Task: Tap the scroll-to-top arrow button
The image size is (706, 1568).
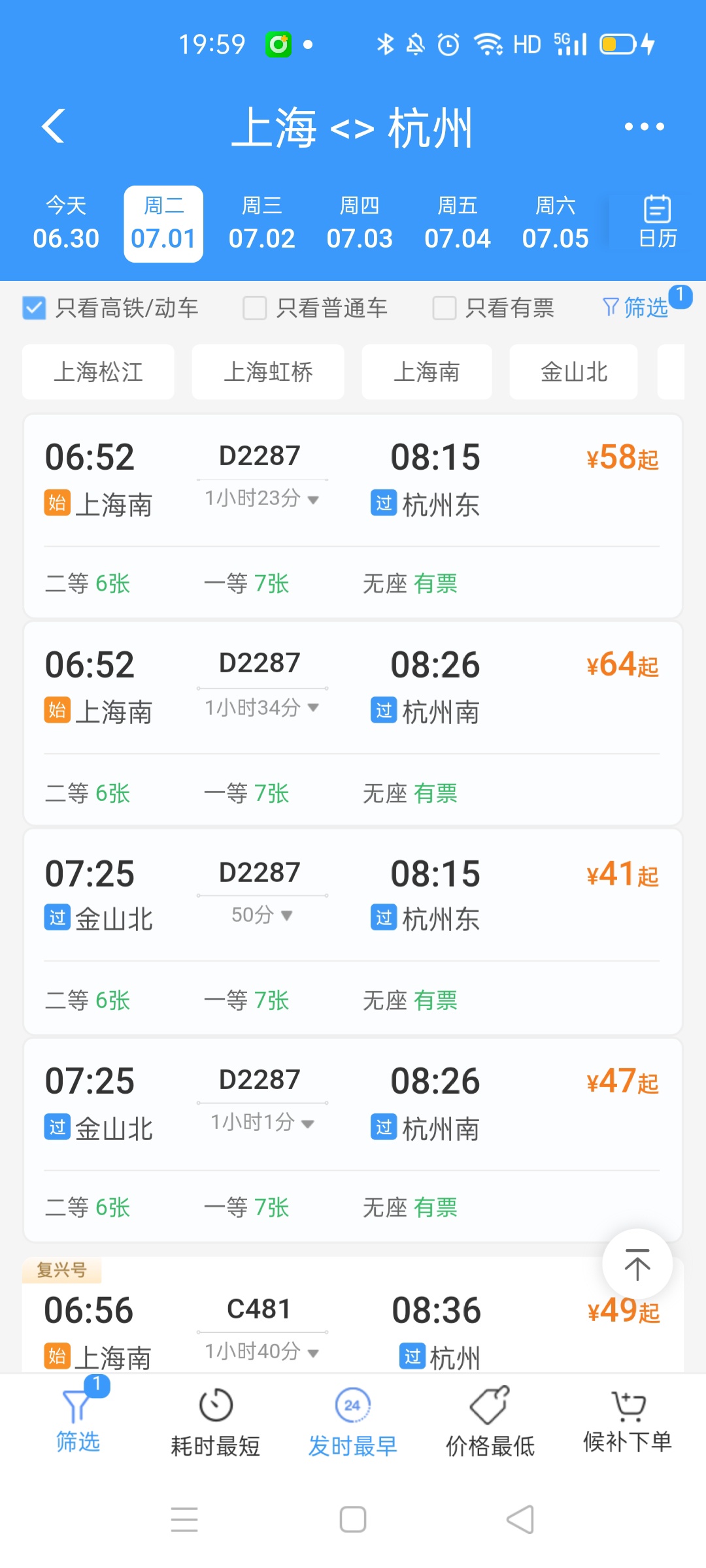Action: 637,1264
